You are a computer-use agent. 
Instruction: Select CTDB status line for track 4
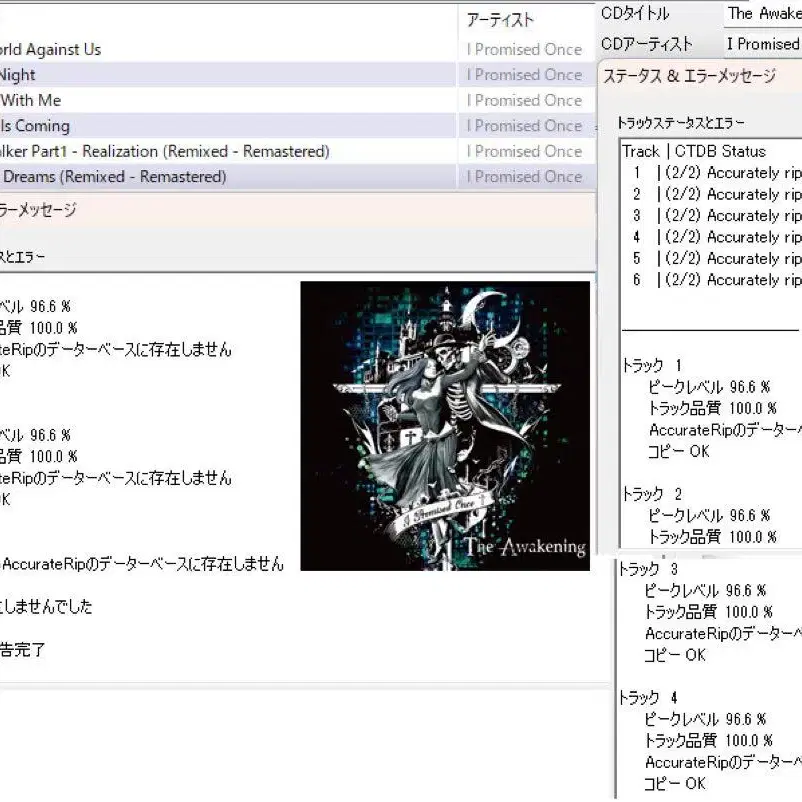(716, 237)
